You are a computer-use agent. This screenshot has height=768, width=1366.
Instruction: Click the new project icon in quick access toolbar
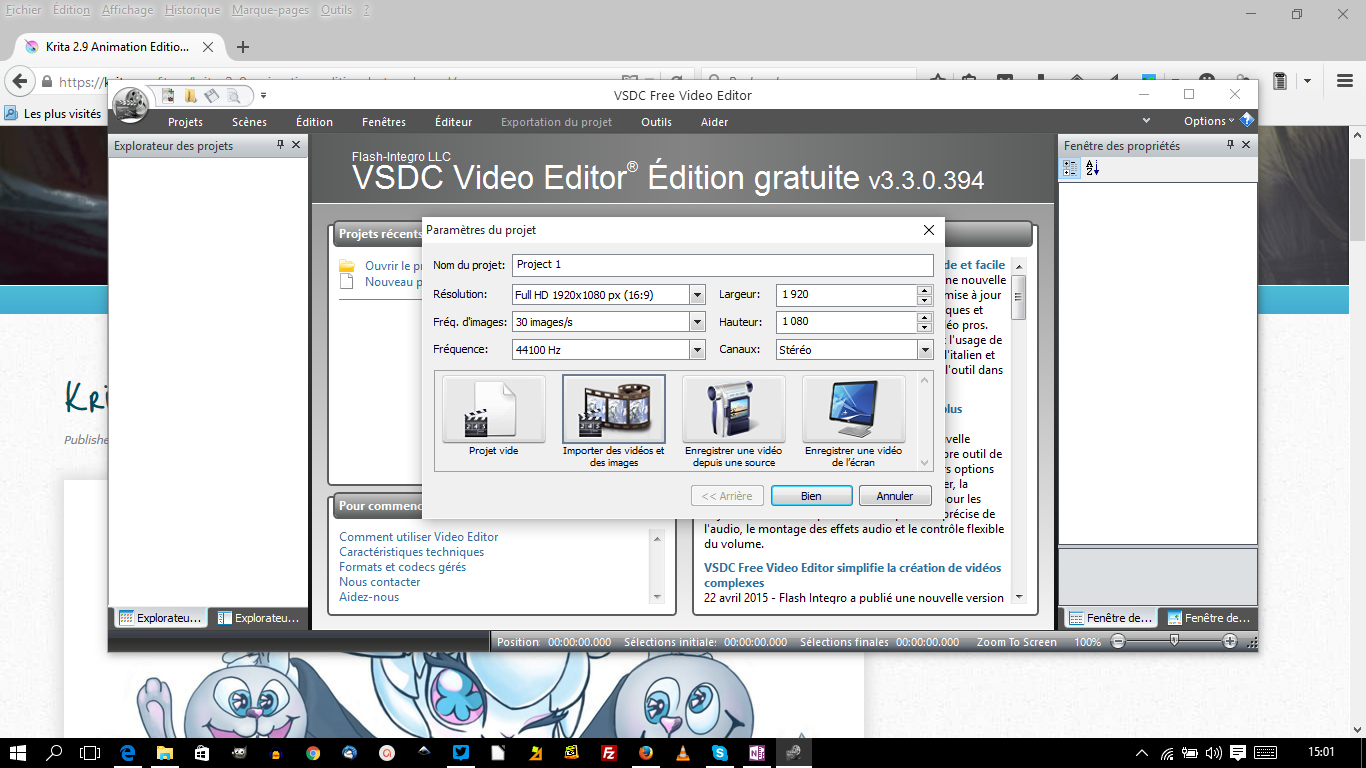pyautogui.click(x=169, y=96)
